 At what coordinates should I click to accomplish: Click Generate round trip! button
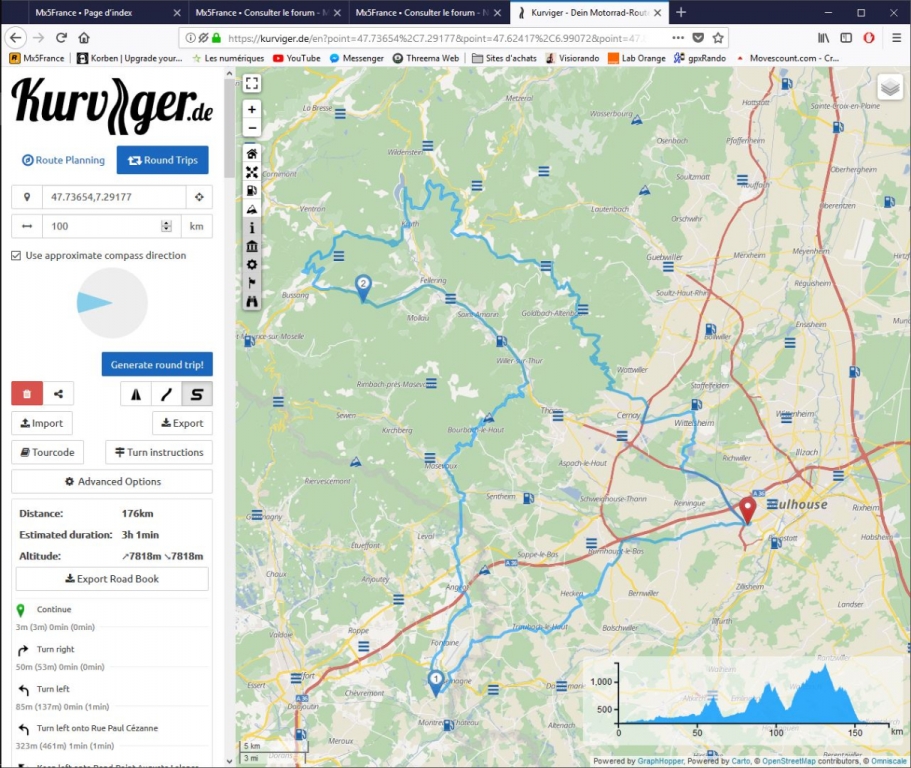157,365
